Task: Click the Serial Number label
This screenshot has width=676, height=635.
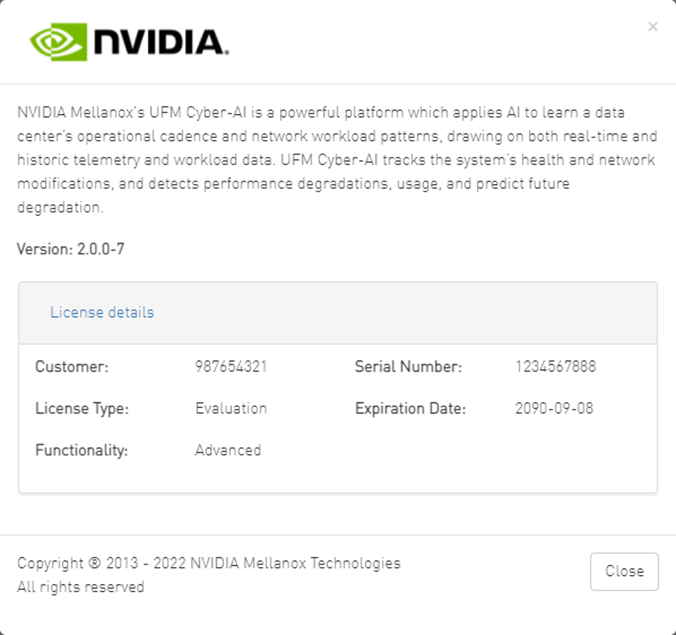Action: click(x=408, y=367)
